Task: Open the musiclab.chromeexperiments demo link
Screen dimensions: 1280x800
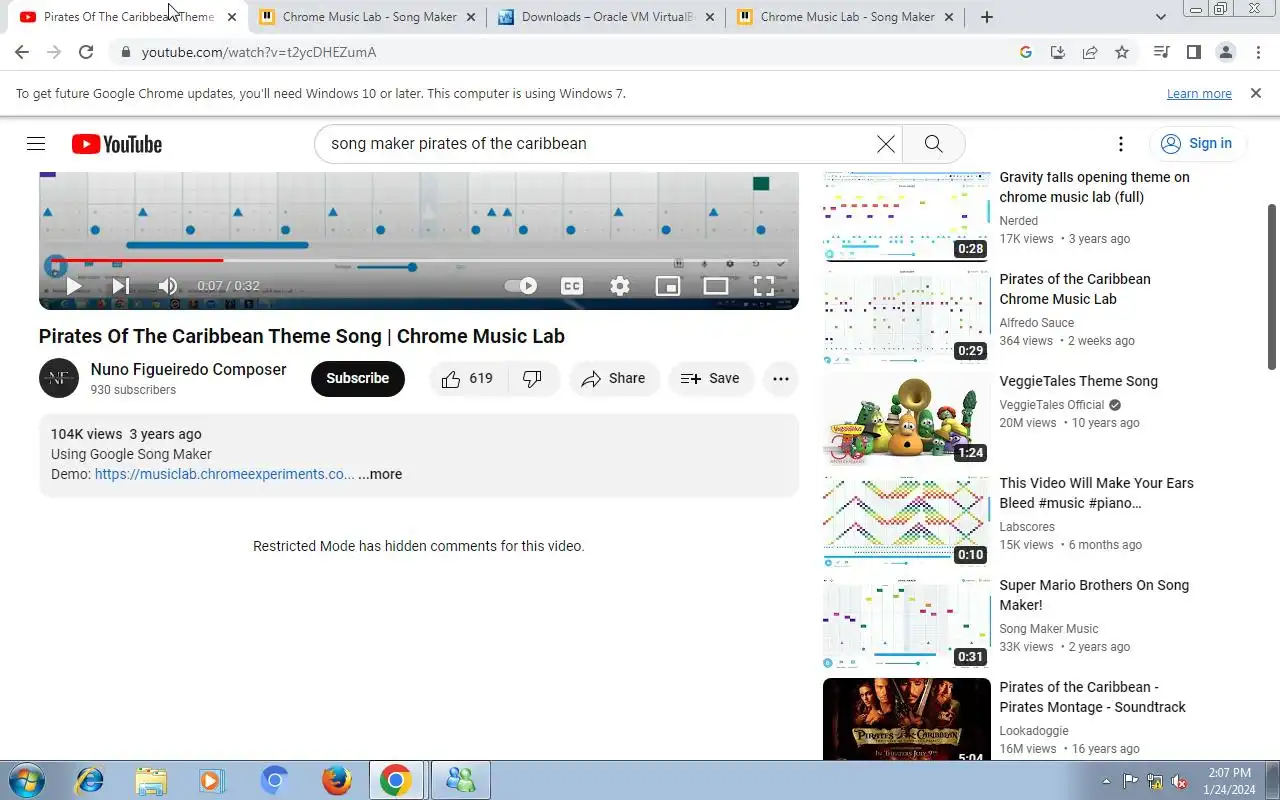Action: (225, 474)
